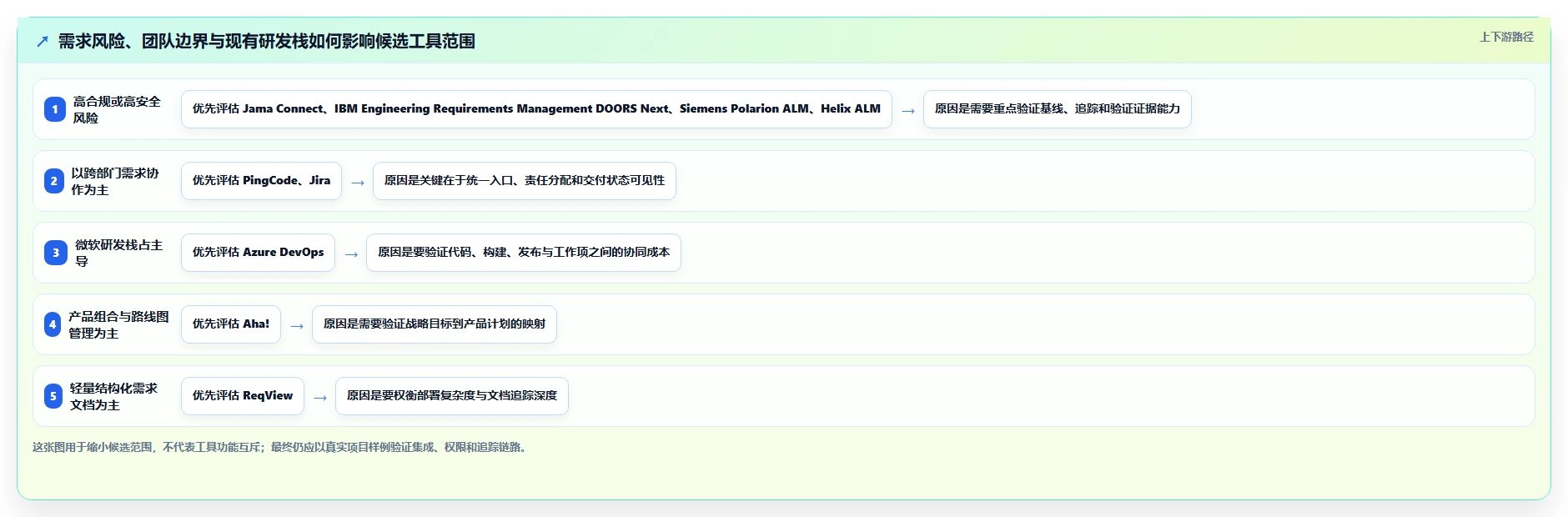This screenshot has width=1568, height=517.
Task: Click the reason box '原因是要验证代码、构建、发布与工作项之间的协同成本'
Action: click(524, 253)
